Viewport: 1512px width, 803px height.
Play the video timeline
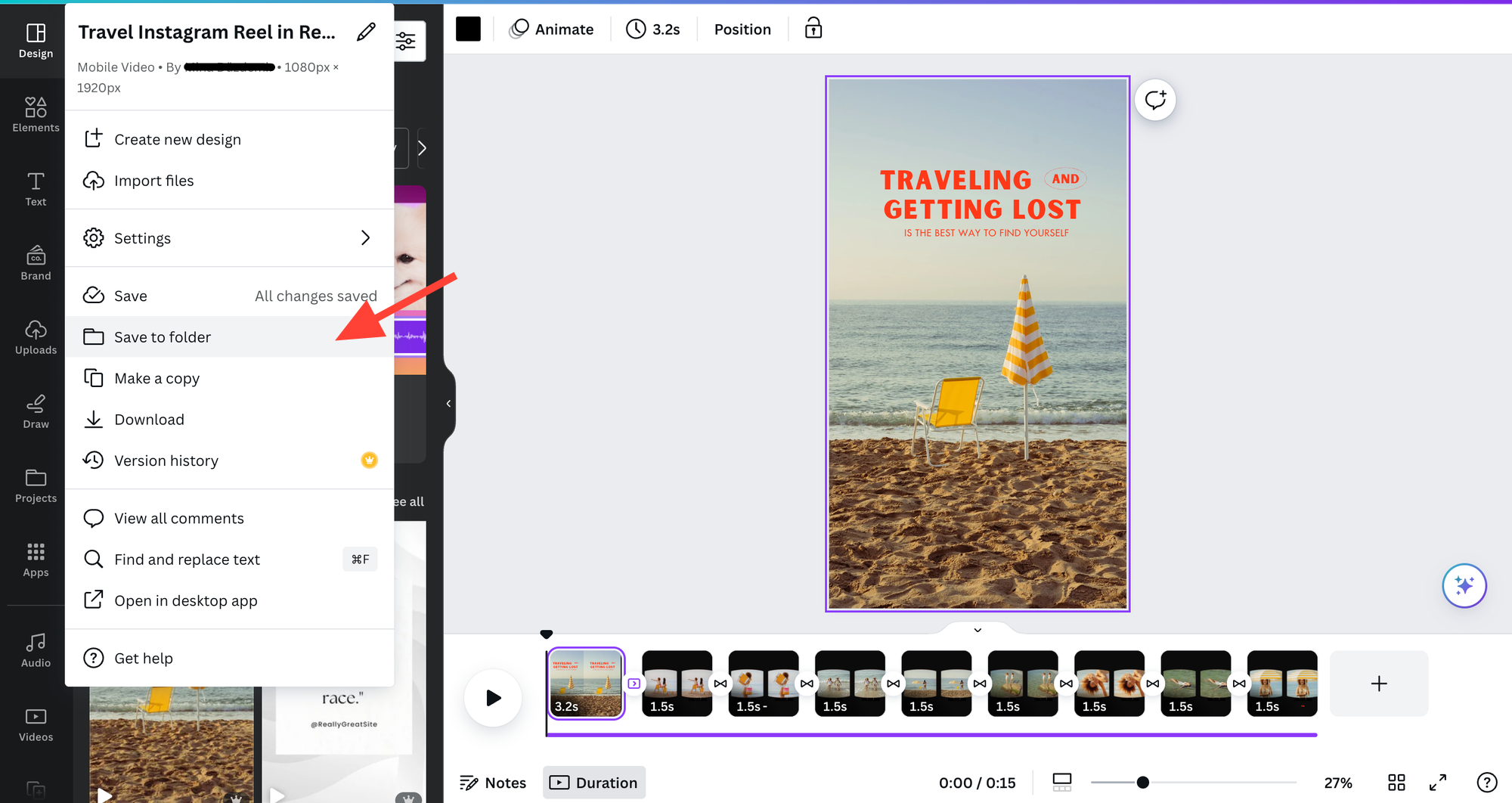(x=493, y=697)
